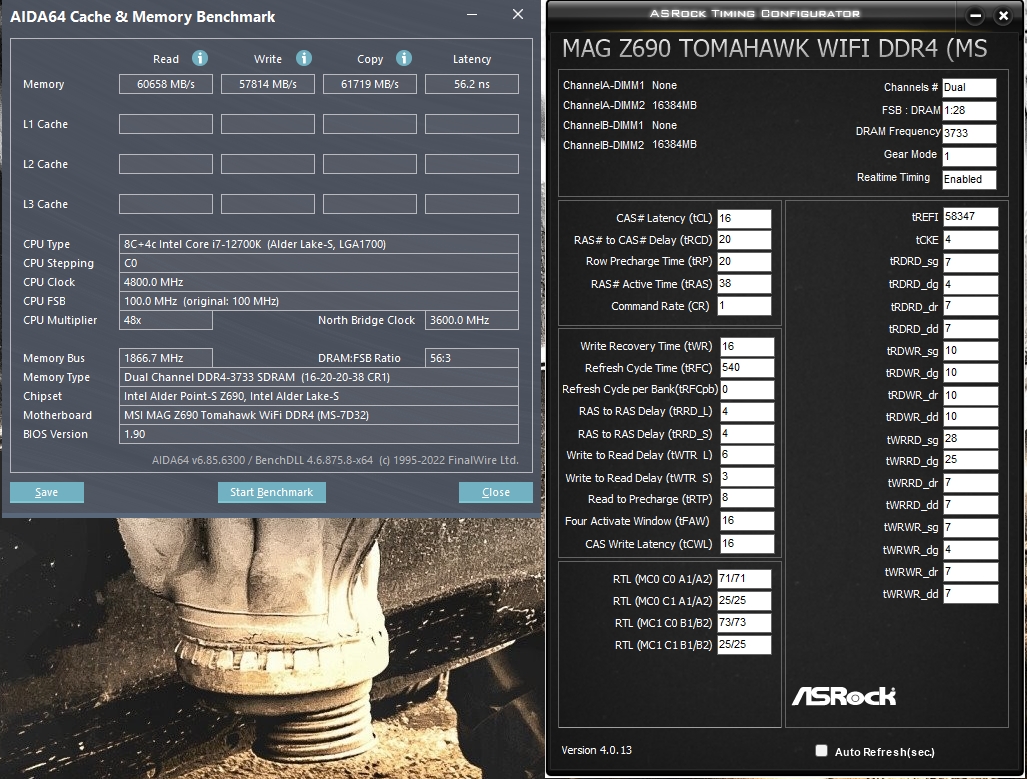The image size is (1027, 779).
Task: Click the tWRRD_sg field showing 28
Action: 971,438
